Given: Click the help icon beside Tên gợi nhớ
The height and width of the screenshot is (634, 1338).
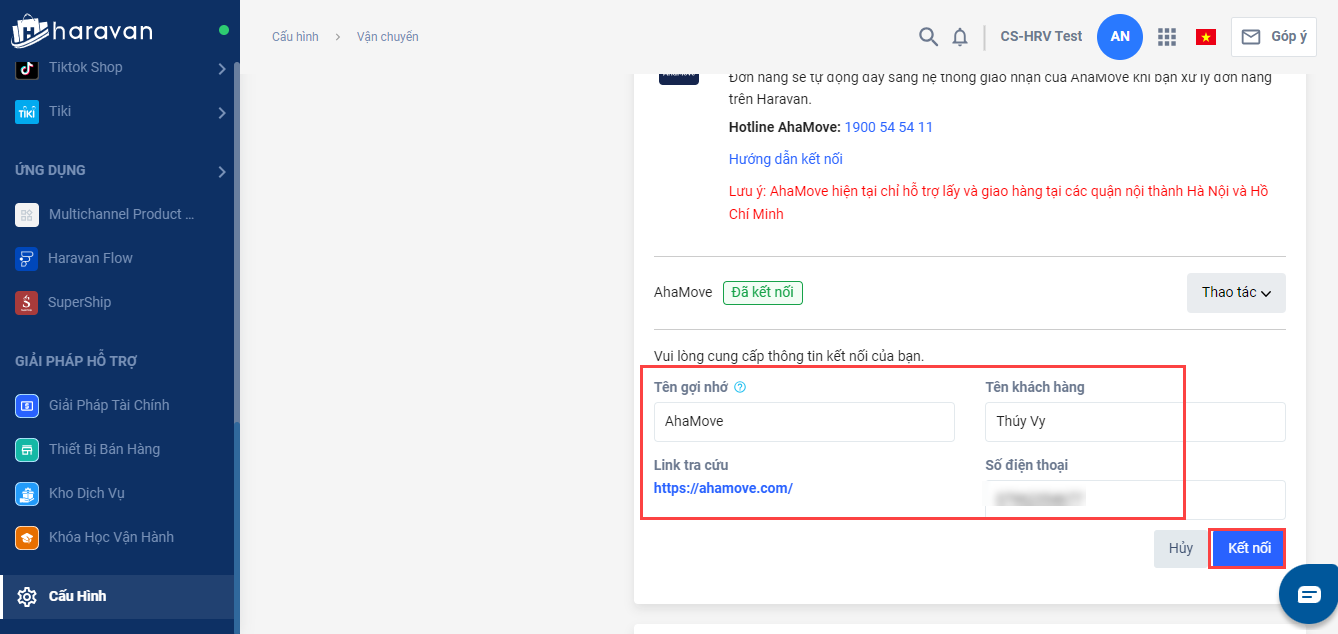Looking at the screenshot, I should (x=741, y=388).
